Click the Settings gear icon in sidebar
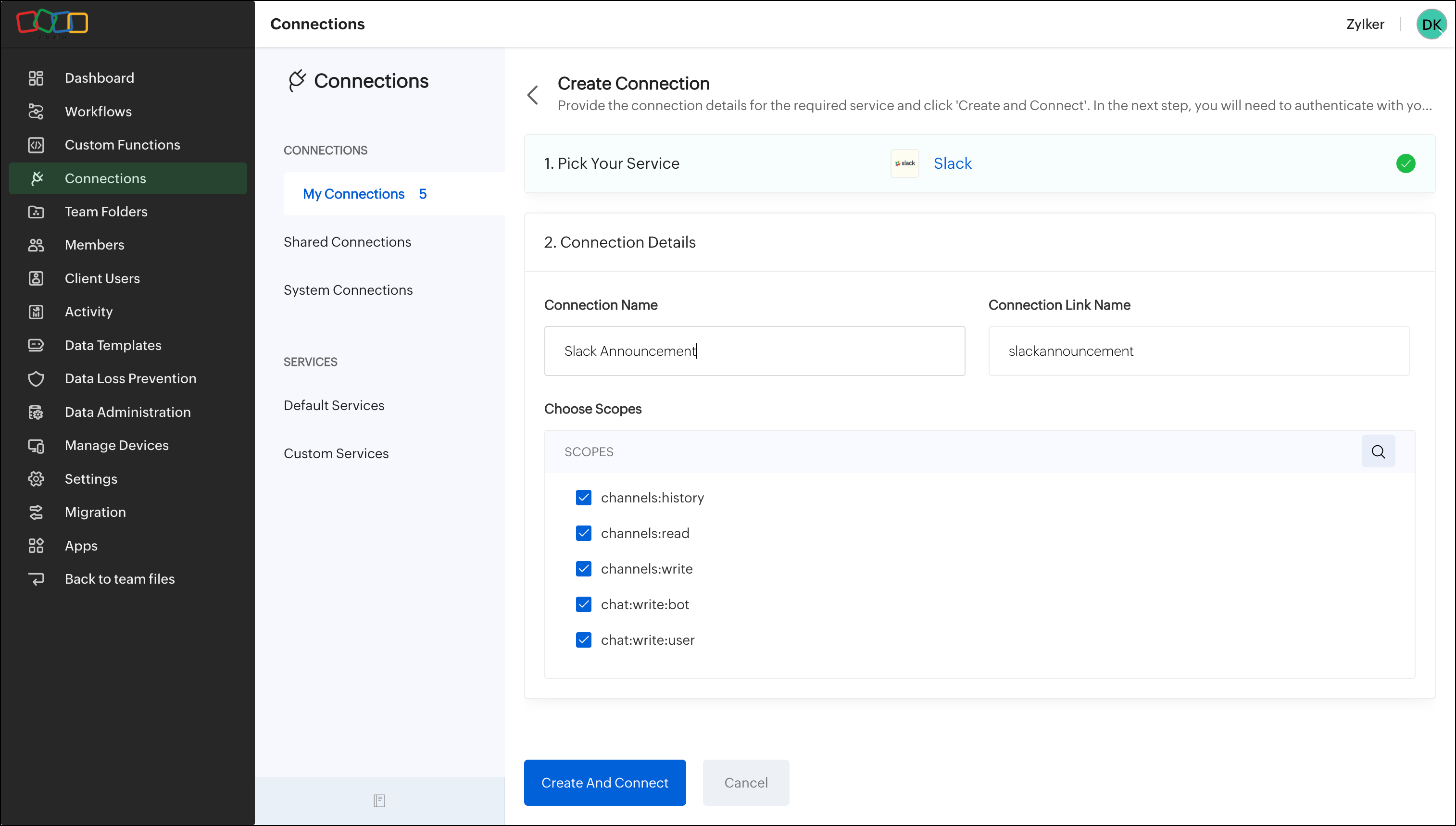Viewport: 1456px width, 826px height. 36,479
